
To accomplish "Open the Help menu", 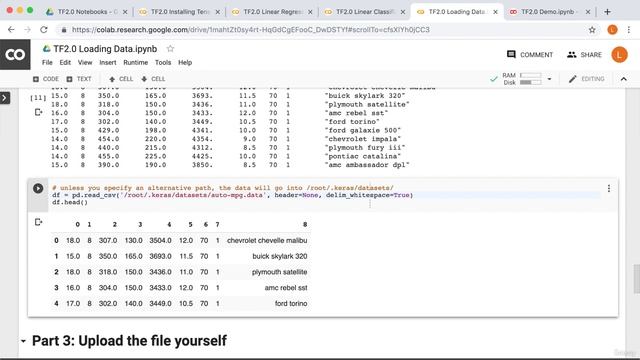I will pos(185,62).
